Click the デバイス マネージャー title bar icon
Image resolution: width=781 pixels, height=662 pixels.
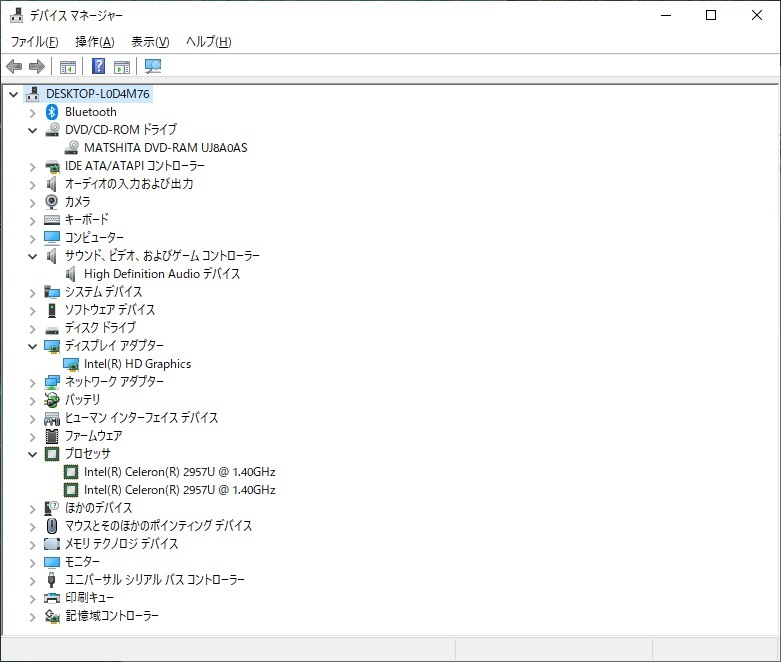pyautogui.click(x=16, y=15)
